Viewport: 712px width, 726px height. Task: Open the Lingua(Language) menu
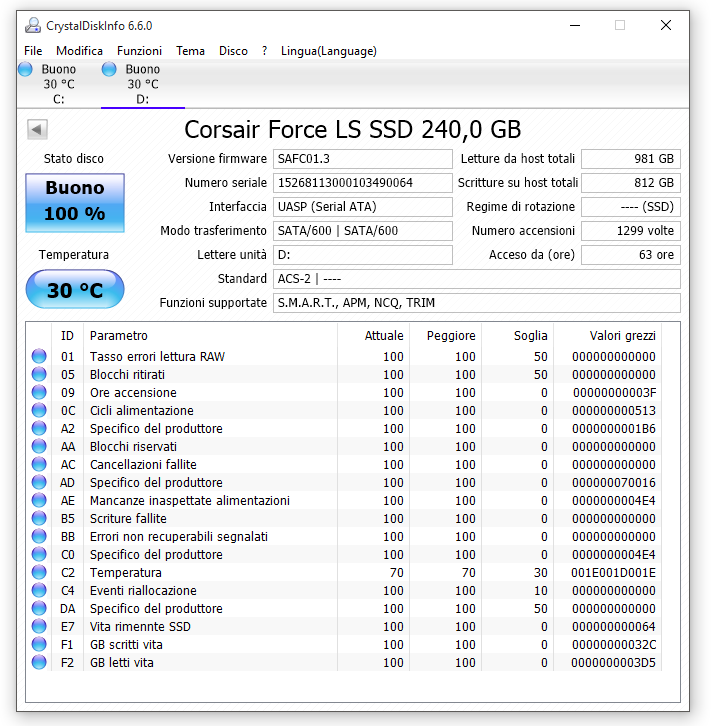point(329,51)
